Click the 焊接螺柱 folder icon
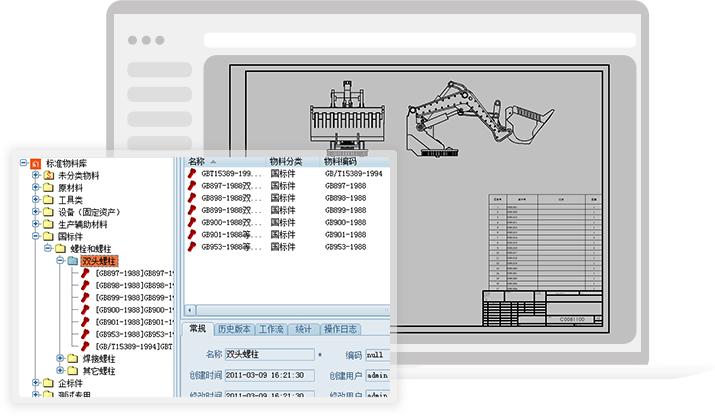 pyautogui.click(x=73, y=358)
